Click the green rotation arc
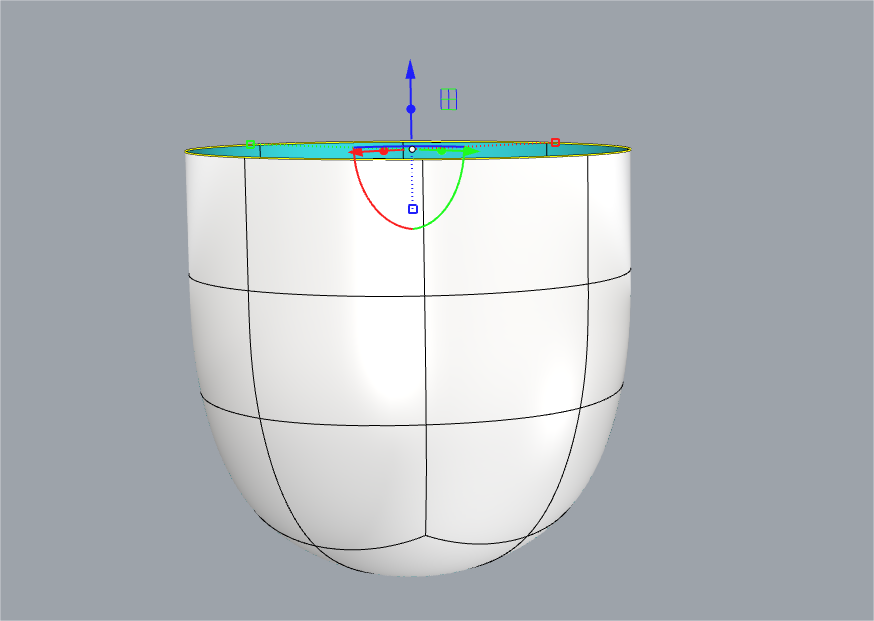Viewport: 874px width, 621px height. [450, 201]
